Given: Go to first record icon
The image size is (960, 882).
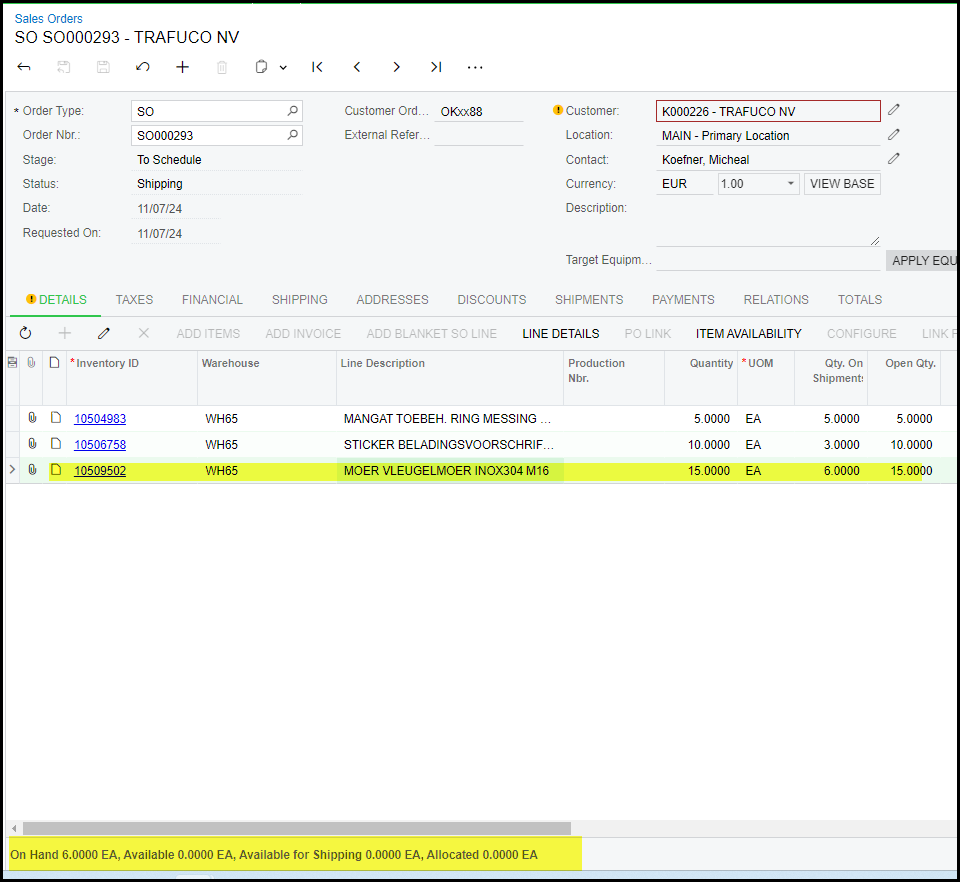Looking at the screenshot, I should click(x=317, y=67).
